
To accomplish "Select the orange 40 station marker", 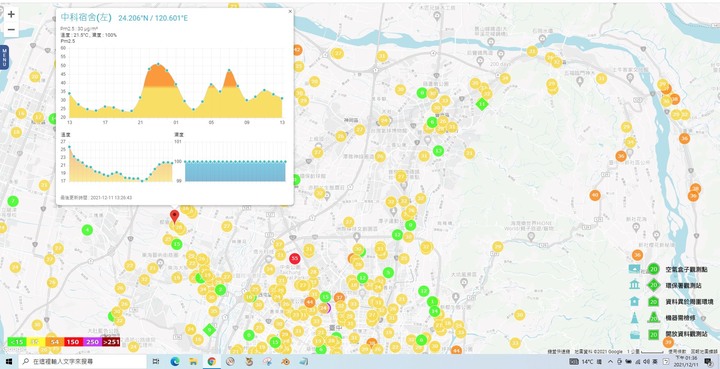I will (595, 195).
